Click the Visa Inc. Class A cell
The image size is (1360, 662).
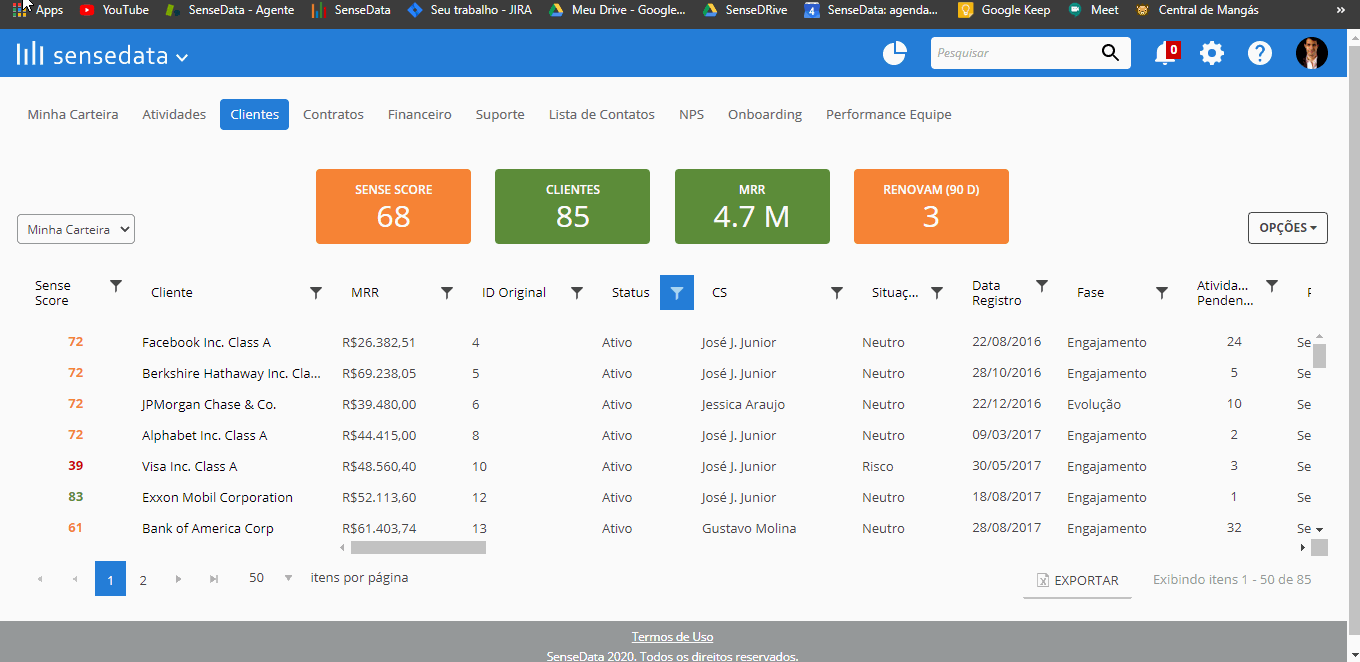190,467
